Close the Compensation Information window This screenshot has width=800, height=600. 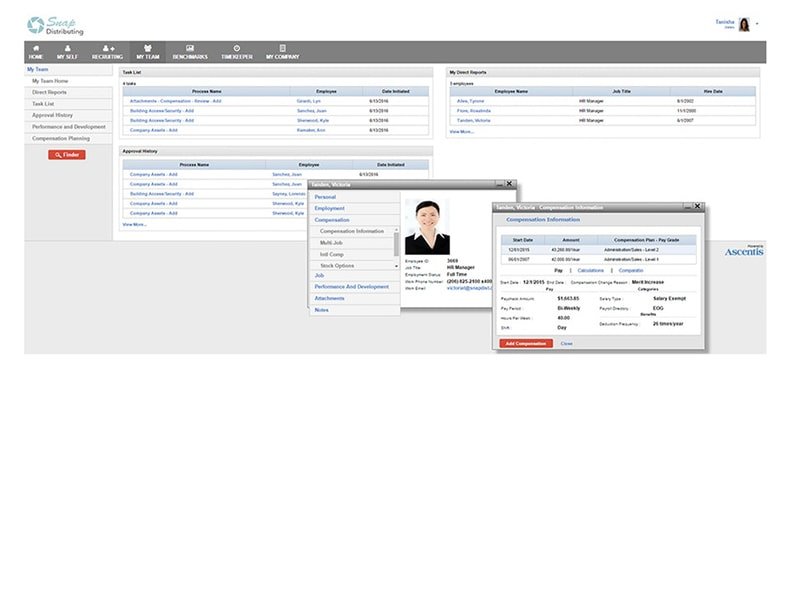[697, 206]
